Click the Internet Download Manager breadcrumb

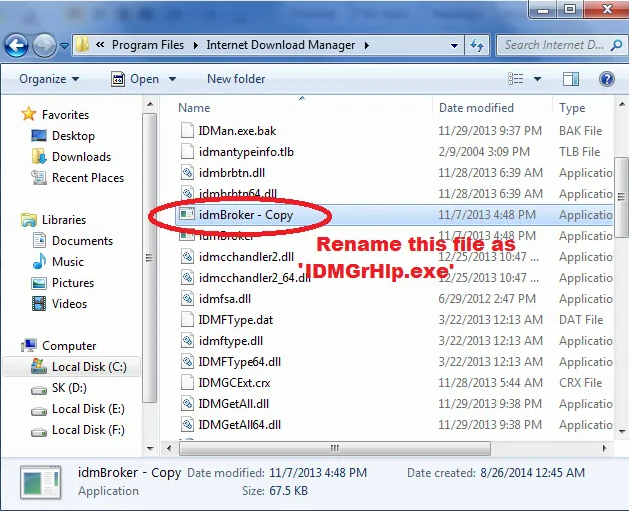280,45
